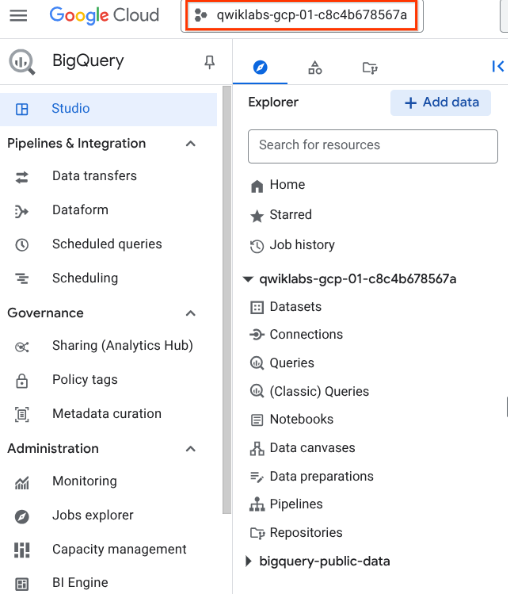Click the Scheduling lines icon
This screenshot has width=508, height=594.
coord(22,278)
